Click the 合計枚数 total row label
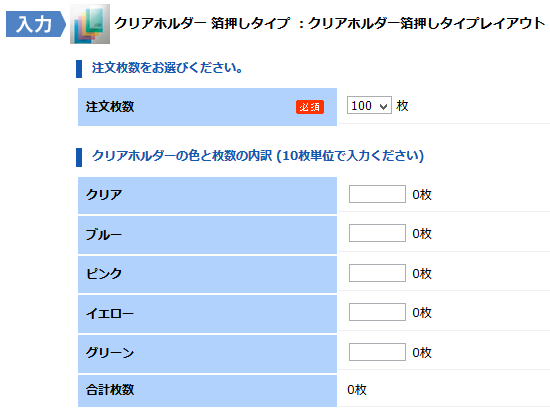Viewport: 550px width, 415px height. pos(110,390)
